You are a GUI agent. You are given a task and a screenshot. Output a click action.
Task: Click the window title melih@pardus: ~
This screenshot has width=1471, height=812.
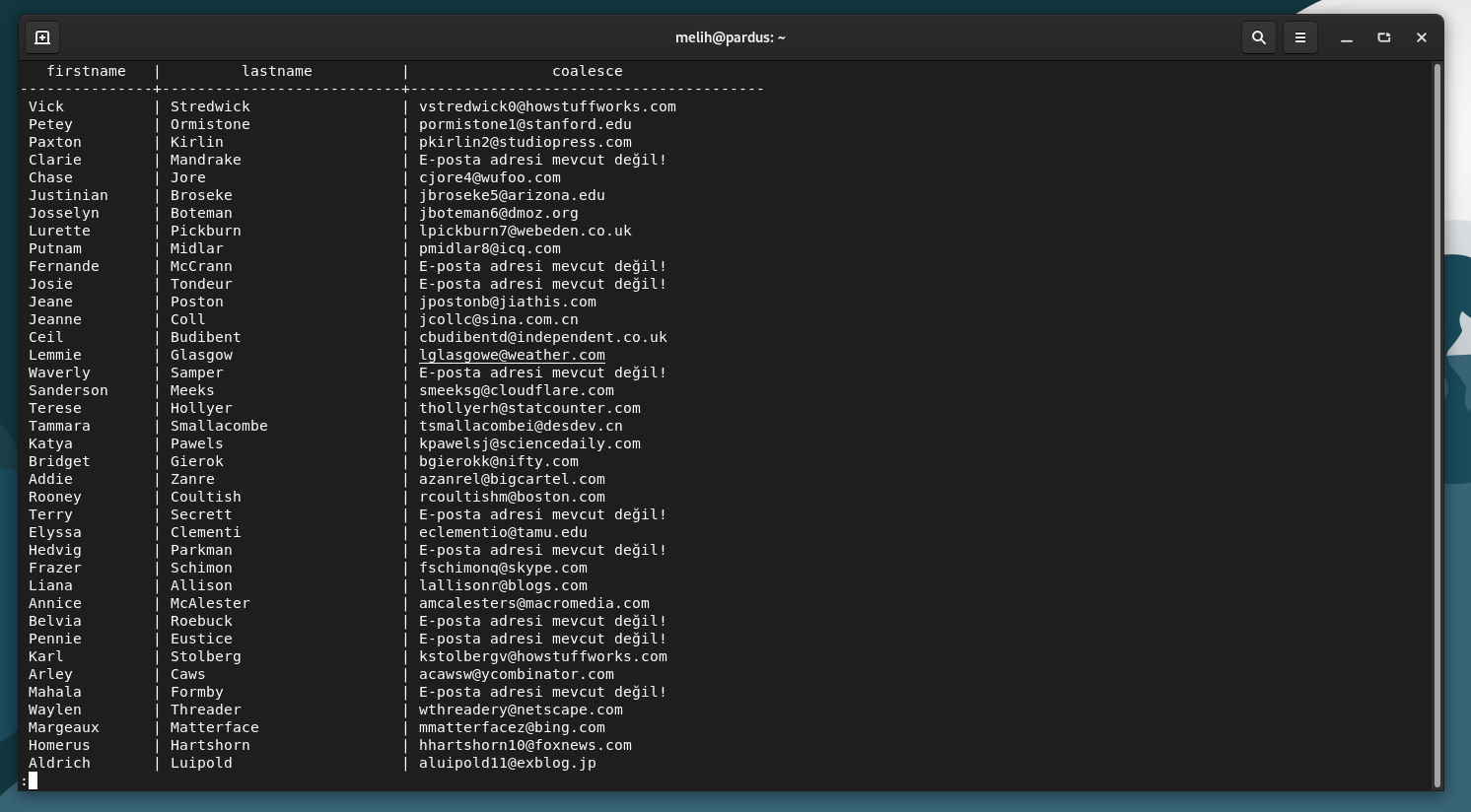[x=731, y=37]
